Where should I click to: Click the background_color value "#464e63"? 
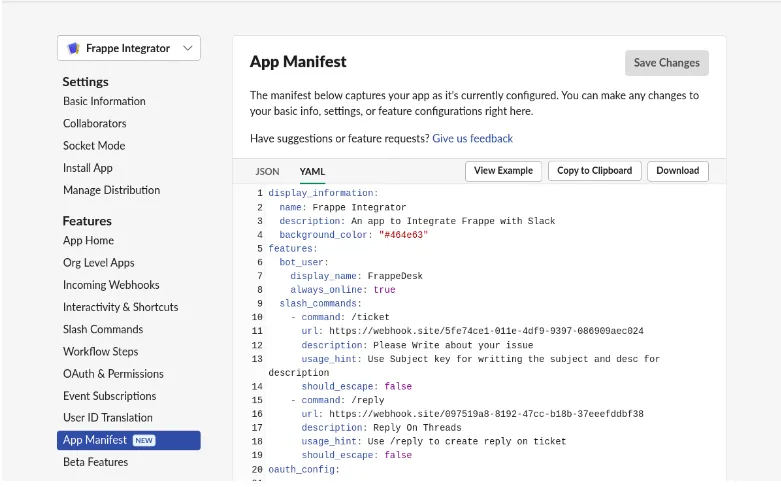point(403,235)
